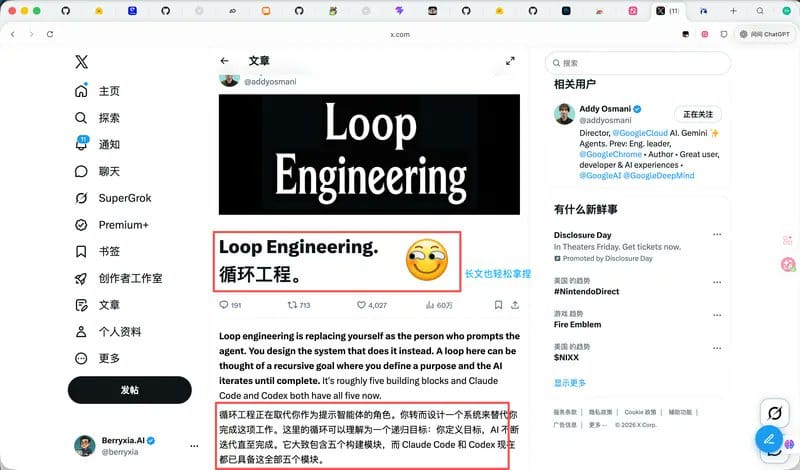Open the Loop Engineering cover image
The image size is (800, 470).
369,154
